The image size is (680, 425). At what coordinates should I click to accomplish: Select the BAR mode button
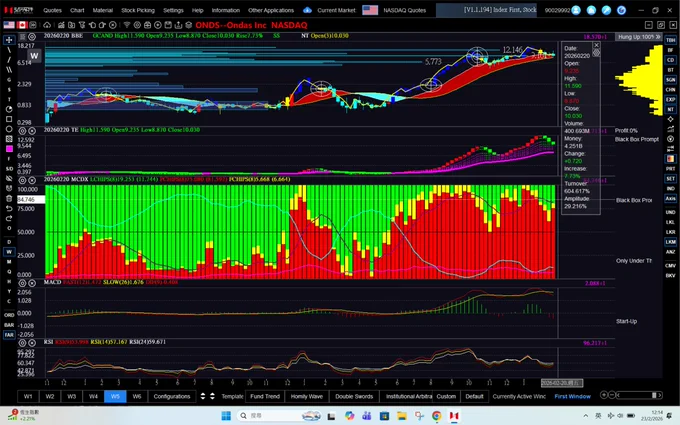[x=9, y=324]
